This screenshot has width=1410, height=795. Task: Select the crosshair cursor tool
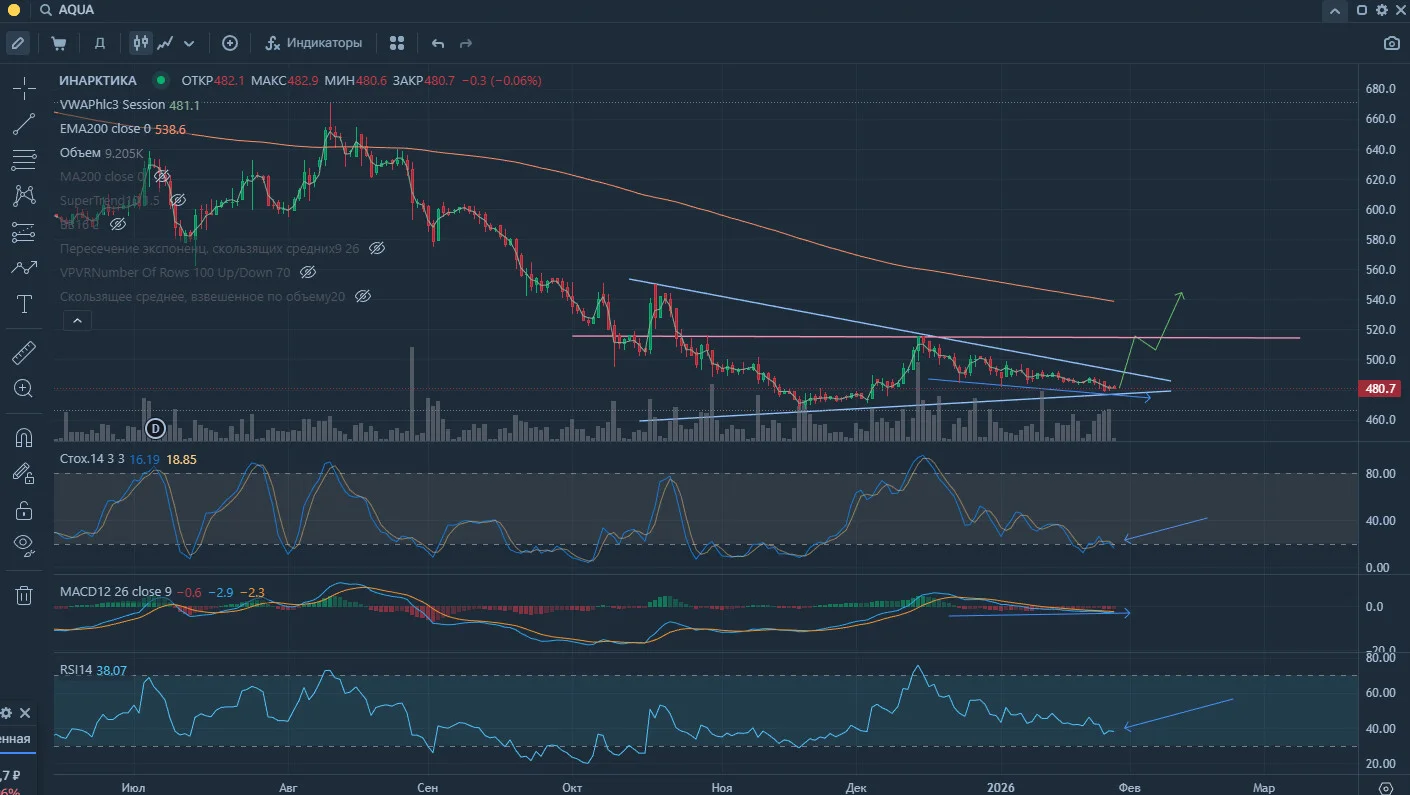tap(24, 89)
